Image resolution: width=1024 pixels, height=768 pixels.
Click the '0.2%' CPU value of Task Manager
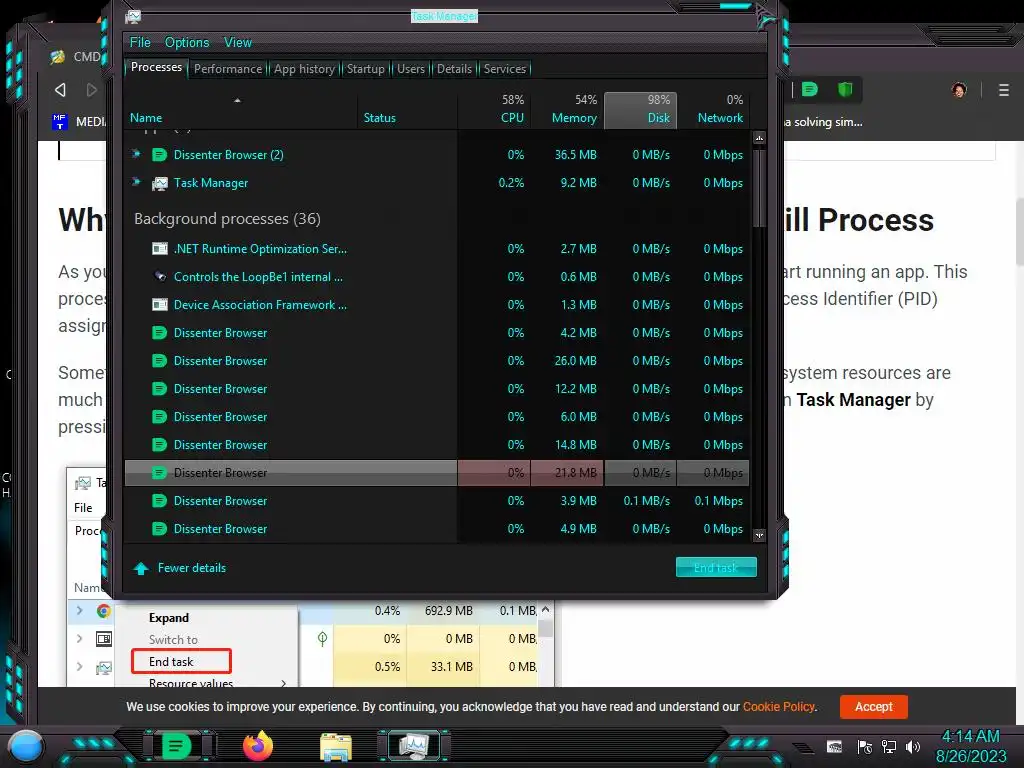click(511, 183)
